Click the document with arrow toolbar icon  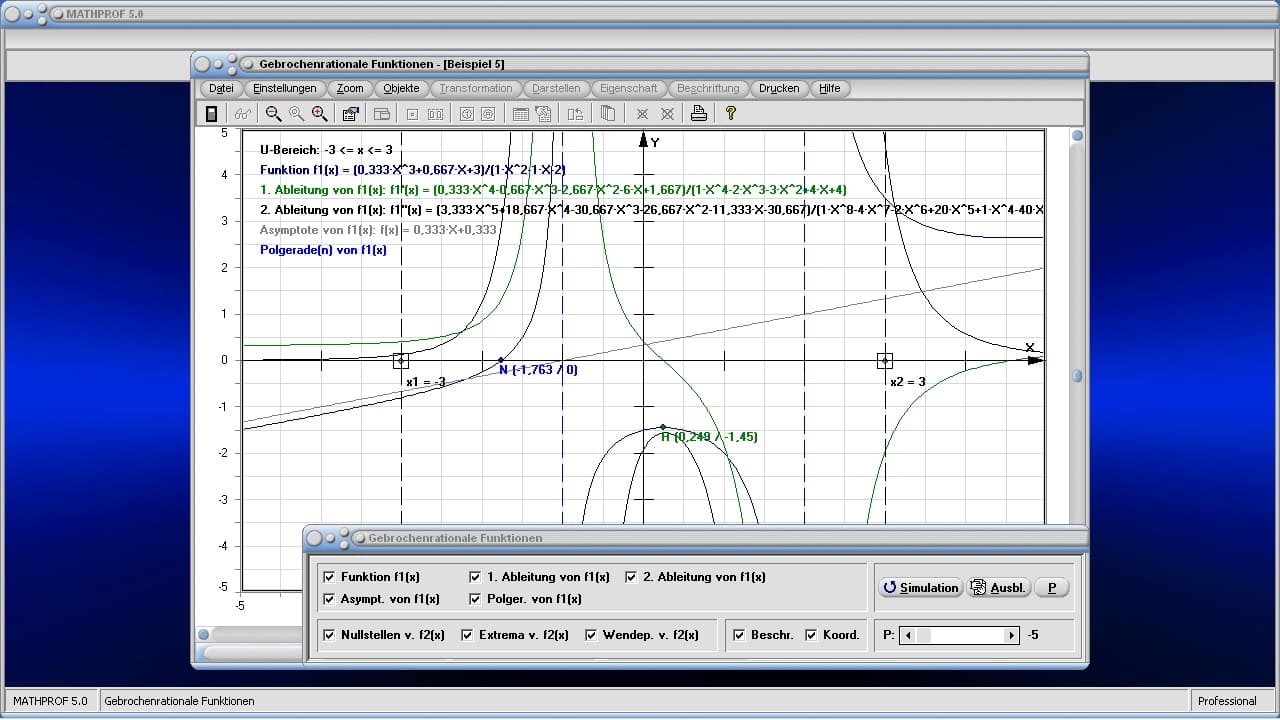pos(575,114)
